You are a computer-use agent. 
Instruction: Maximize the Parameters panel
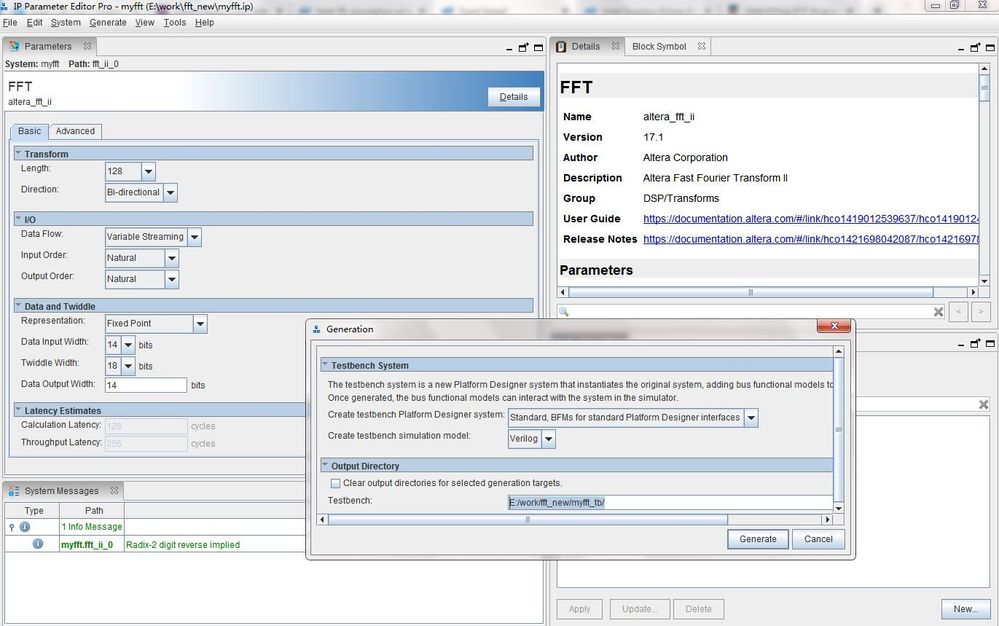tap(538, 48)
